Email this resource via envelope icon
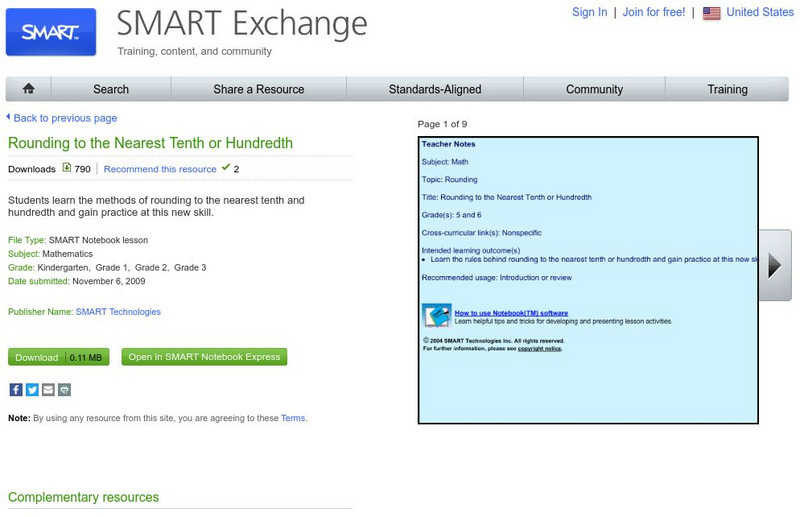 (x=48, y=389)
